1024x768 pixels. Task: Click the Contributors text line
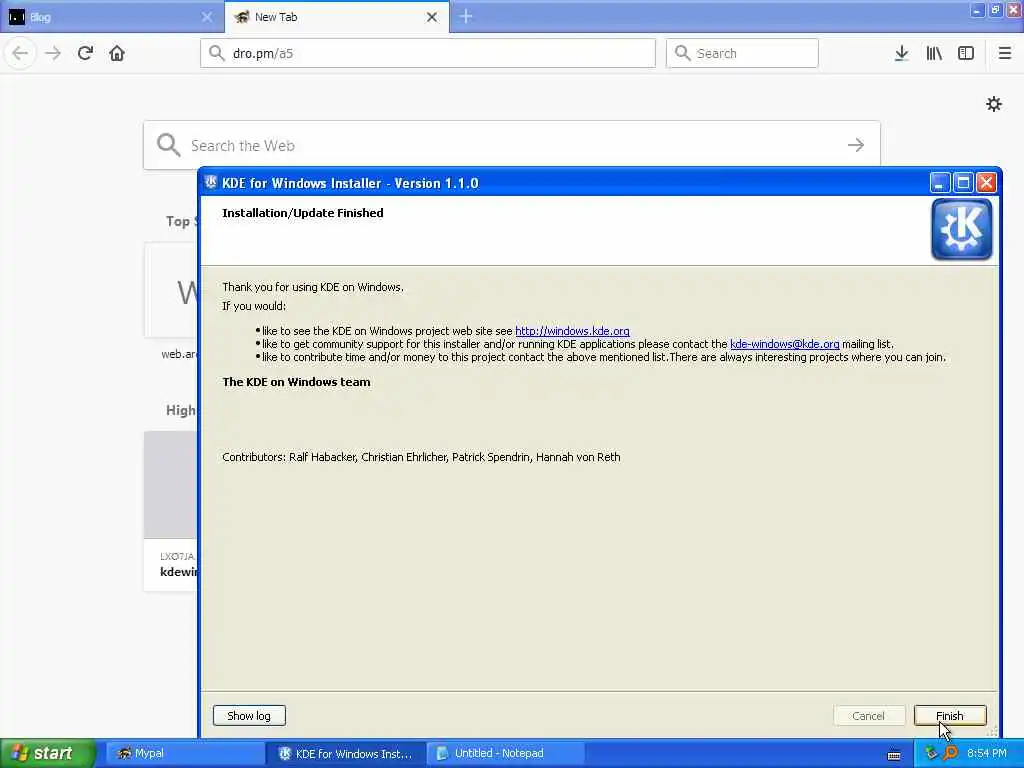click(x=421, y=457)
